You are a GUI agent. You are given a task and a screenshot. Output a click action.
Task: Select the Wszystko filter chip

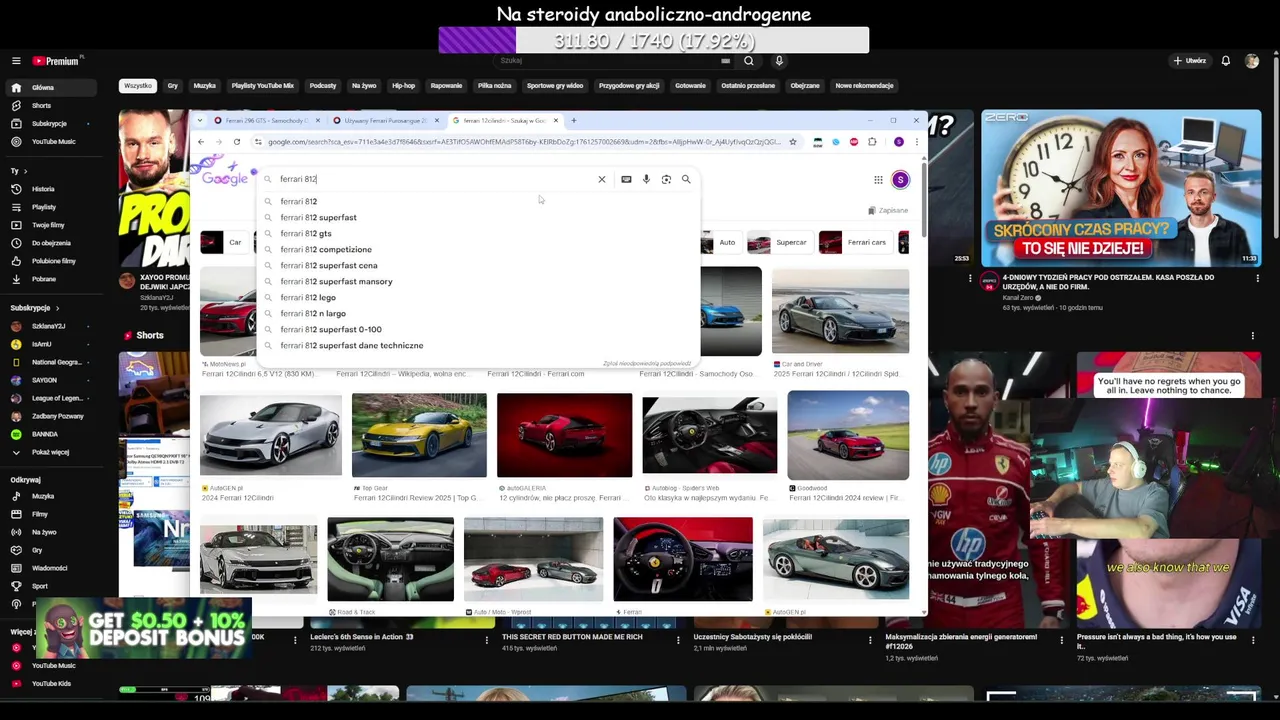click(x=138, y=86)
